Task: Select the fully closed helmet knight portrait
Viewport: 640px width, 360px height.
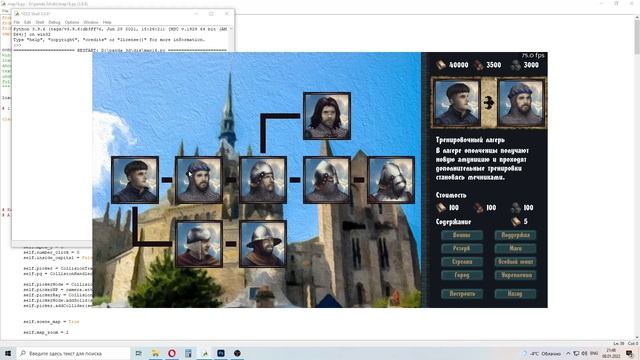Action: click(x=391, y=180)
